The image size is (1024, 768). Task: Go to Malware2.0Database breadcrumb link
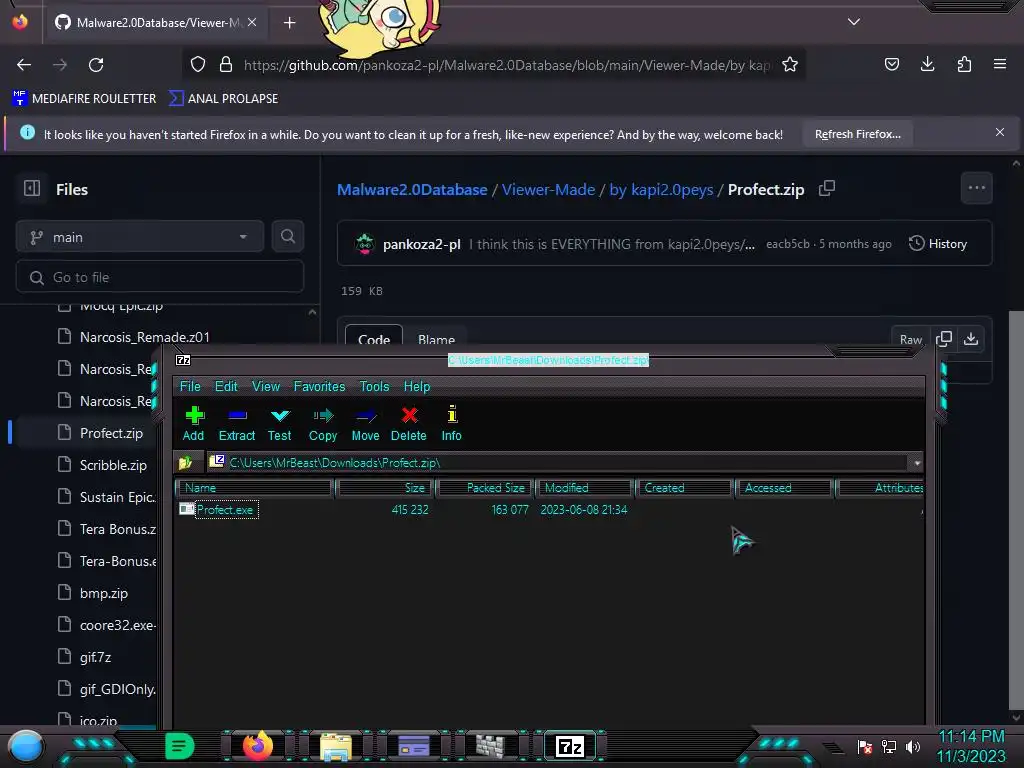tap(412, 189)
